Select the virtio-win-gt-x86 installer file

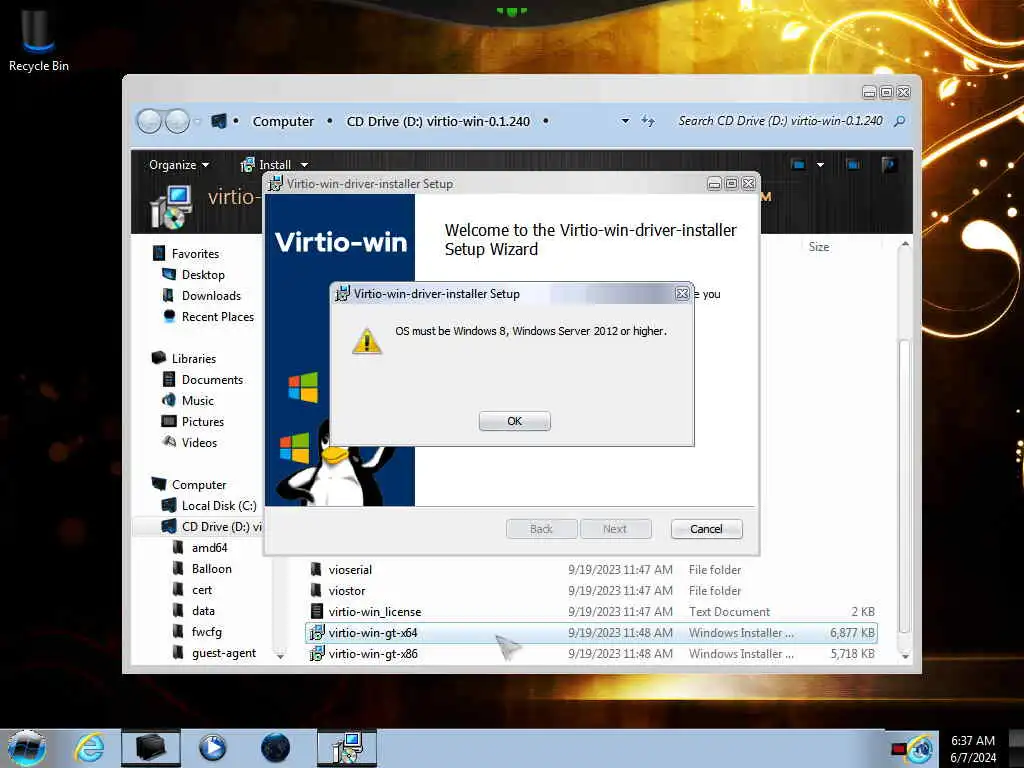(x=591, y=654)
